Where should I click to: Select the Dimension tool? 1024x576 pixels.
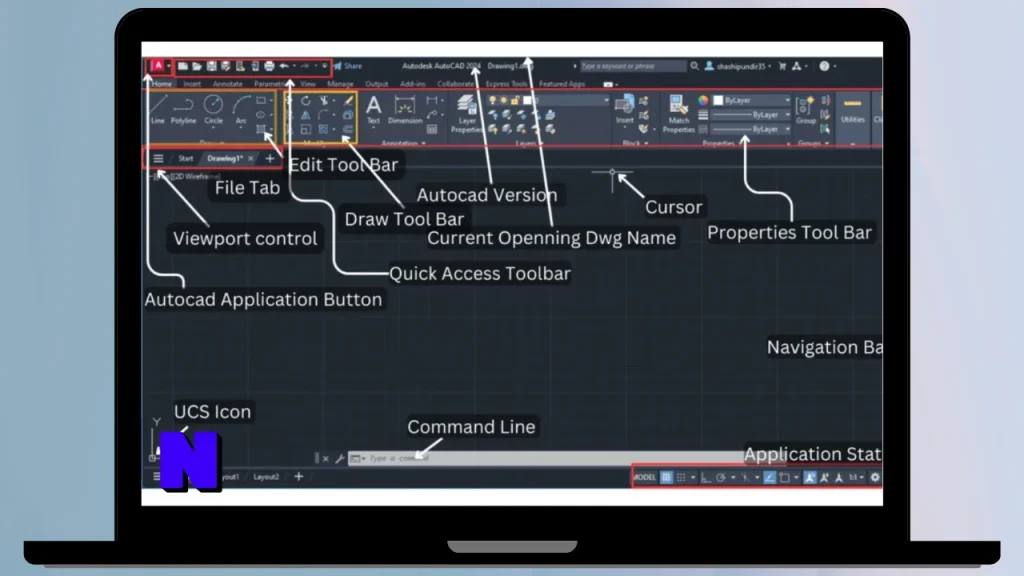405,109
